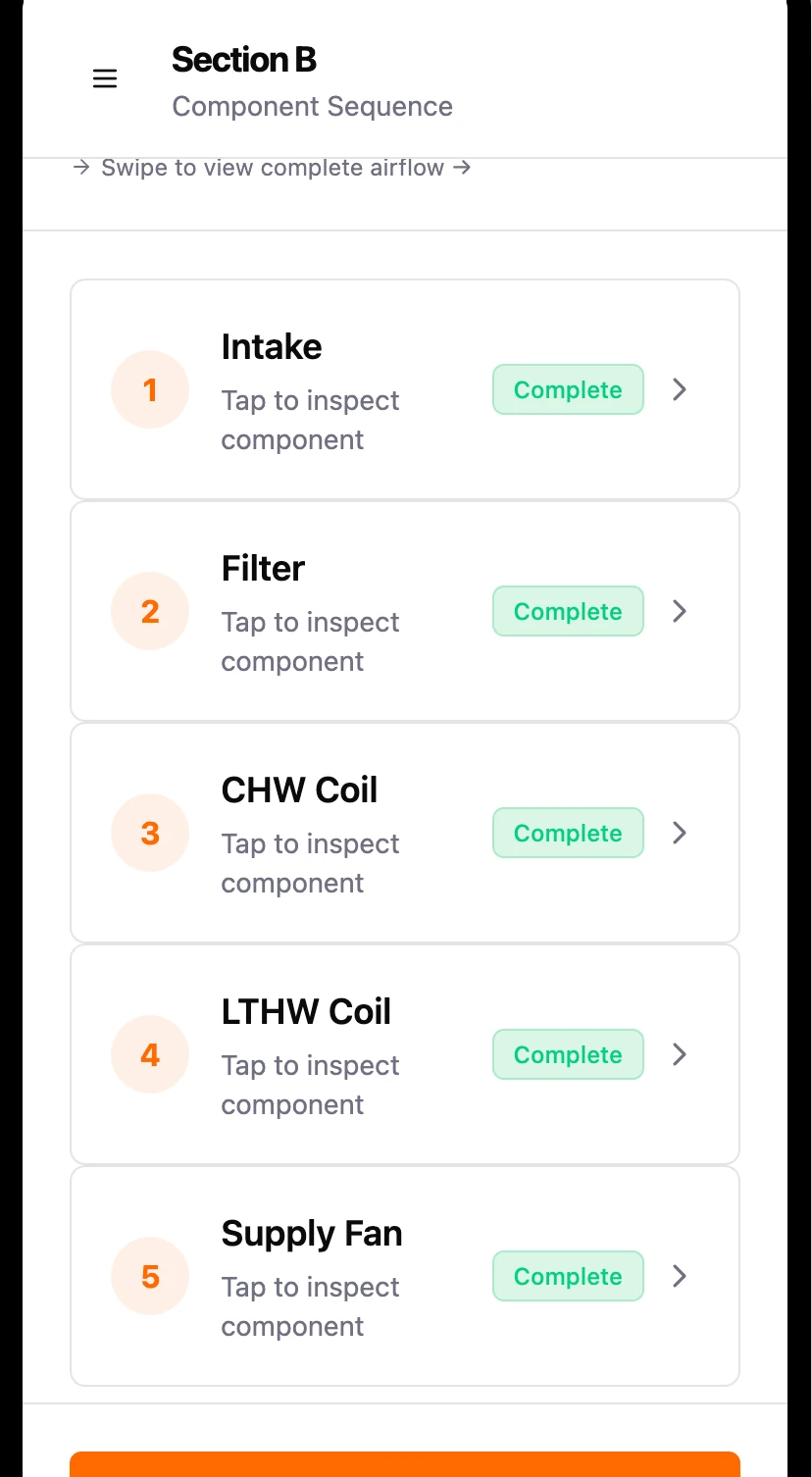Expand the LTHW Coil chevron
This screenshot has width=812, height=1477.
pyautogui.click(x=680, y=1055)
